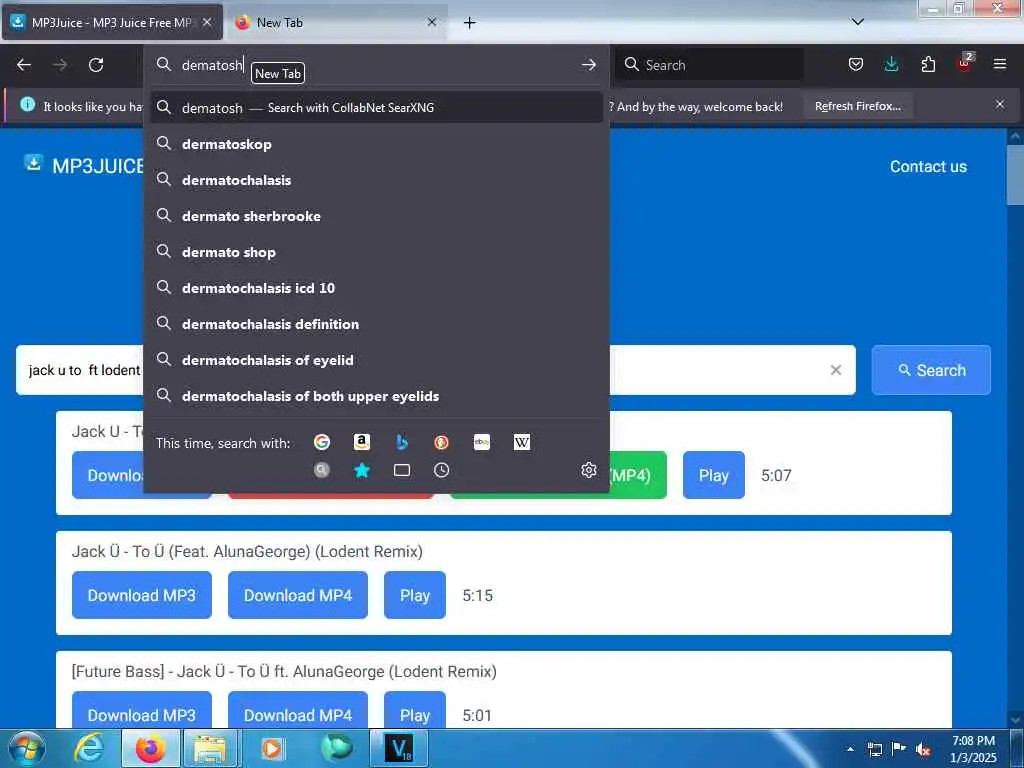Open Windows Media Player on taskbar
This screenshot has width=1024, height=768.
(272, 748)
